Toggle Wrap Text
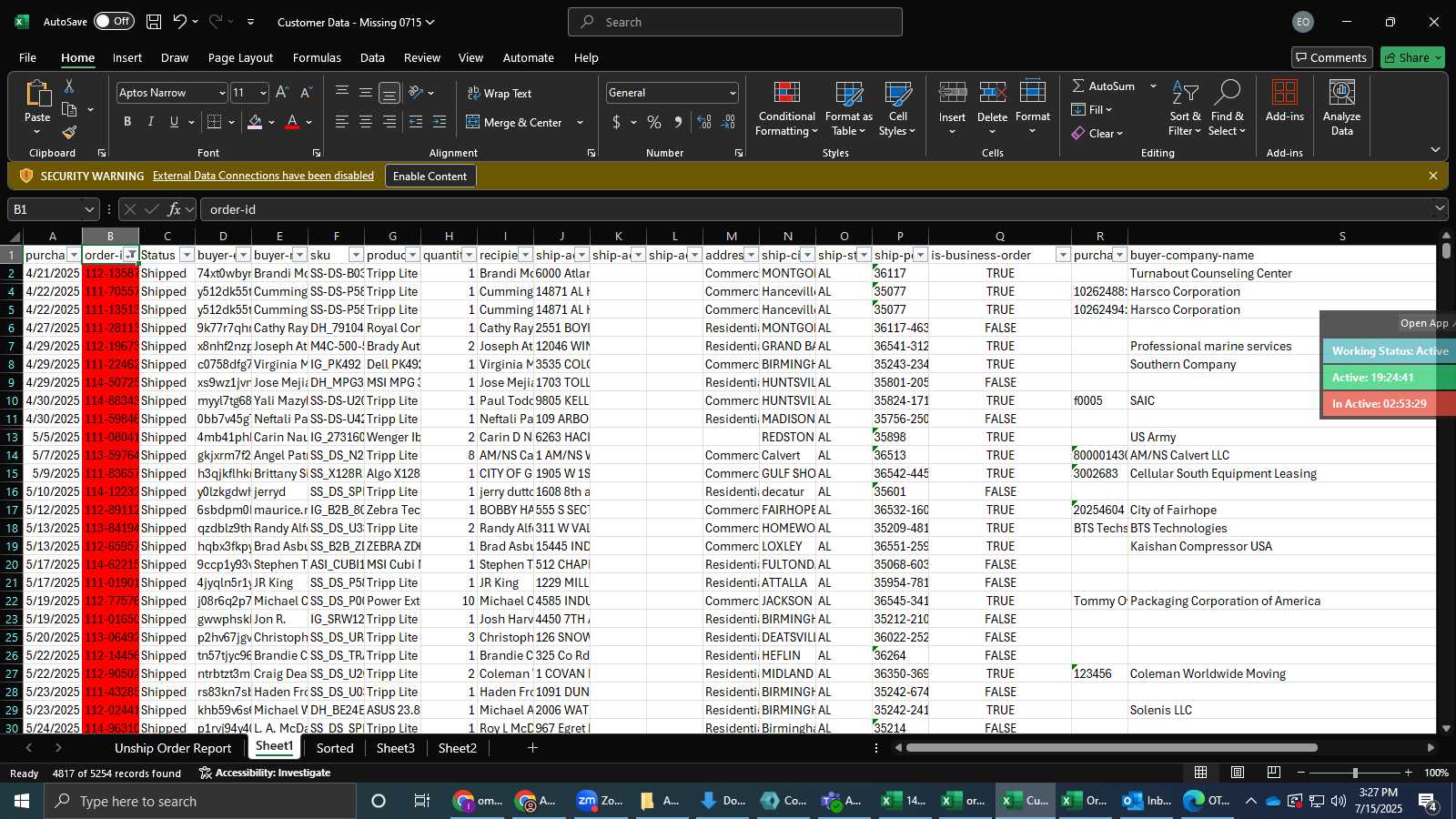Image resolution: width=1456 pixels, height=819 pixels. click(x=500, y=93)
